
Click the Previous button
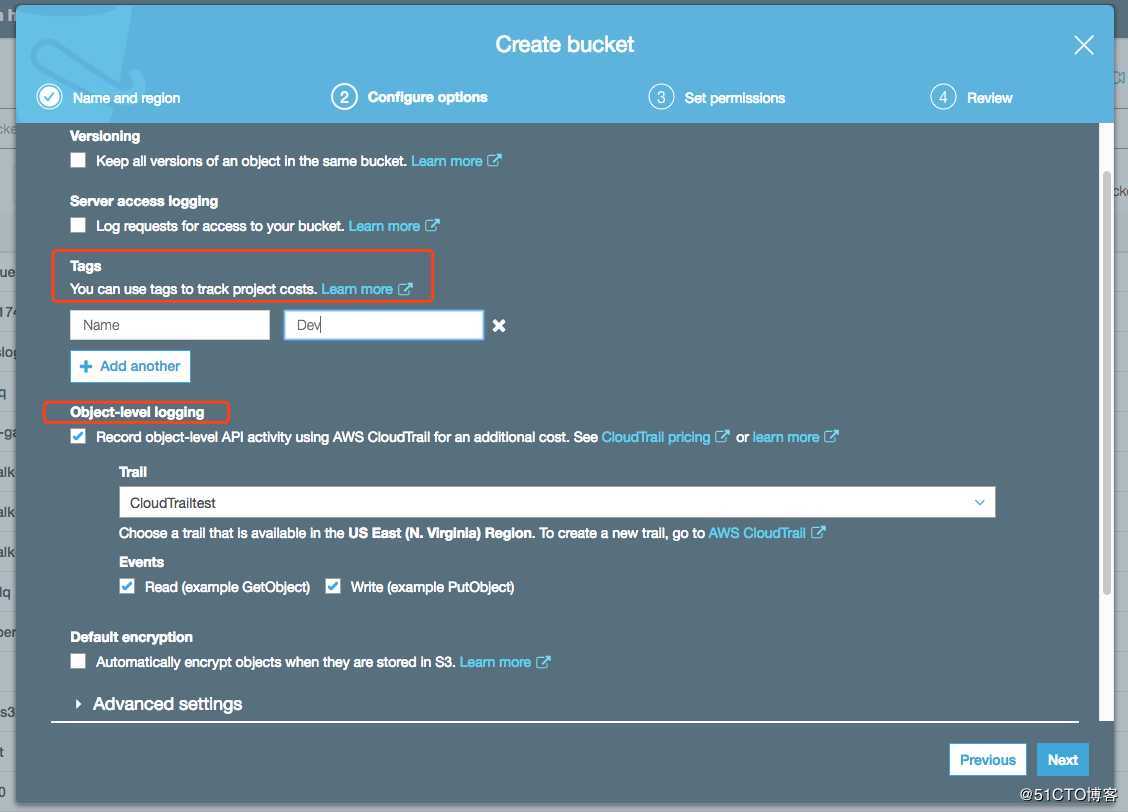pos(988,759)
